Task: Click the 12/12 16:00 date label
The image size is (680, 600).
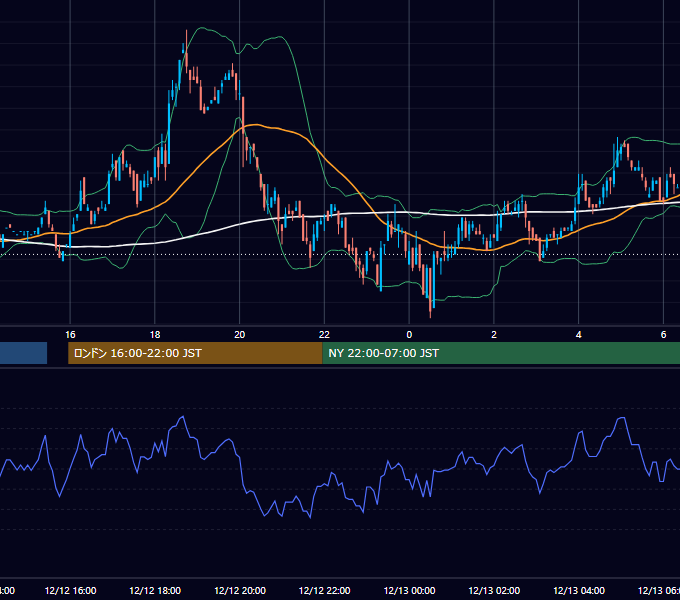Action: pos(70,590)
